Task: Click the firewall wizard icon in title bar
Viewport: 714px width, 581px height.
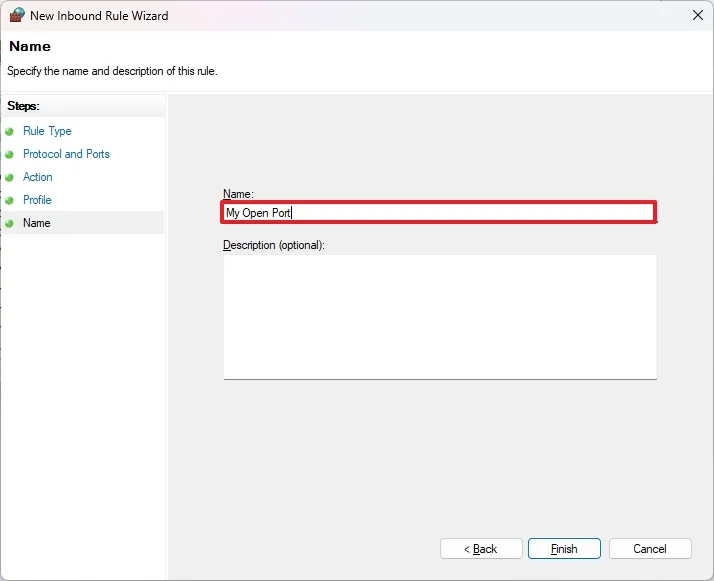Action: pyautogui.click(x=16, y=15)
